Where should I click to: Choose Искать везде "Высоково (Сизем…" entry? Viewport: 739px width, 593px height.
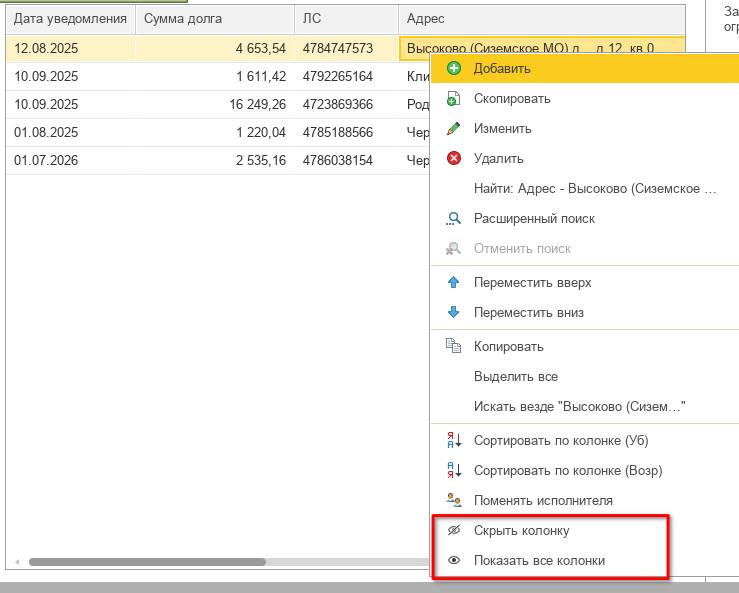click(579, 407)
